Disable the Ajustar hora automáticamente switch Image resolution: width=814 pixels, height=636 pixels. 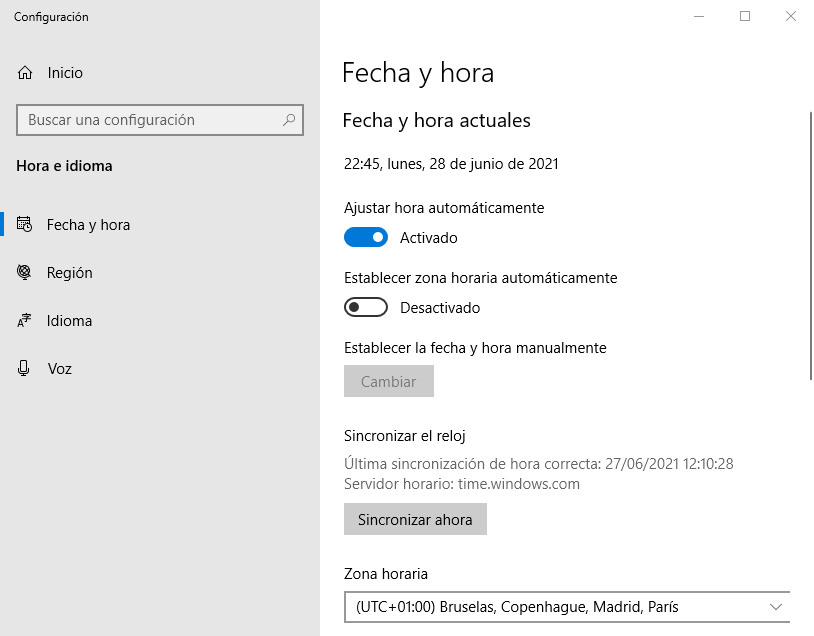coord(366,238)
